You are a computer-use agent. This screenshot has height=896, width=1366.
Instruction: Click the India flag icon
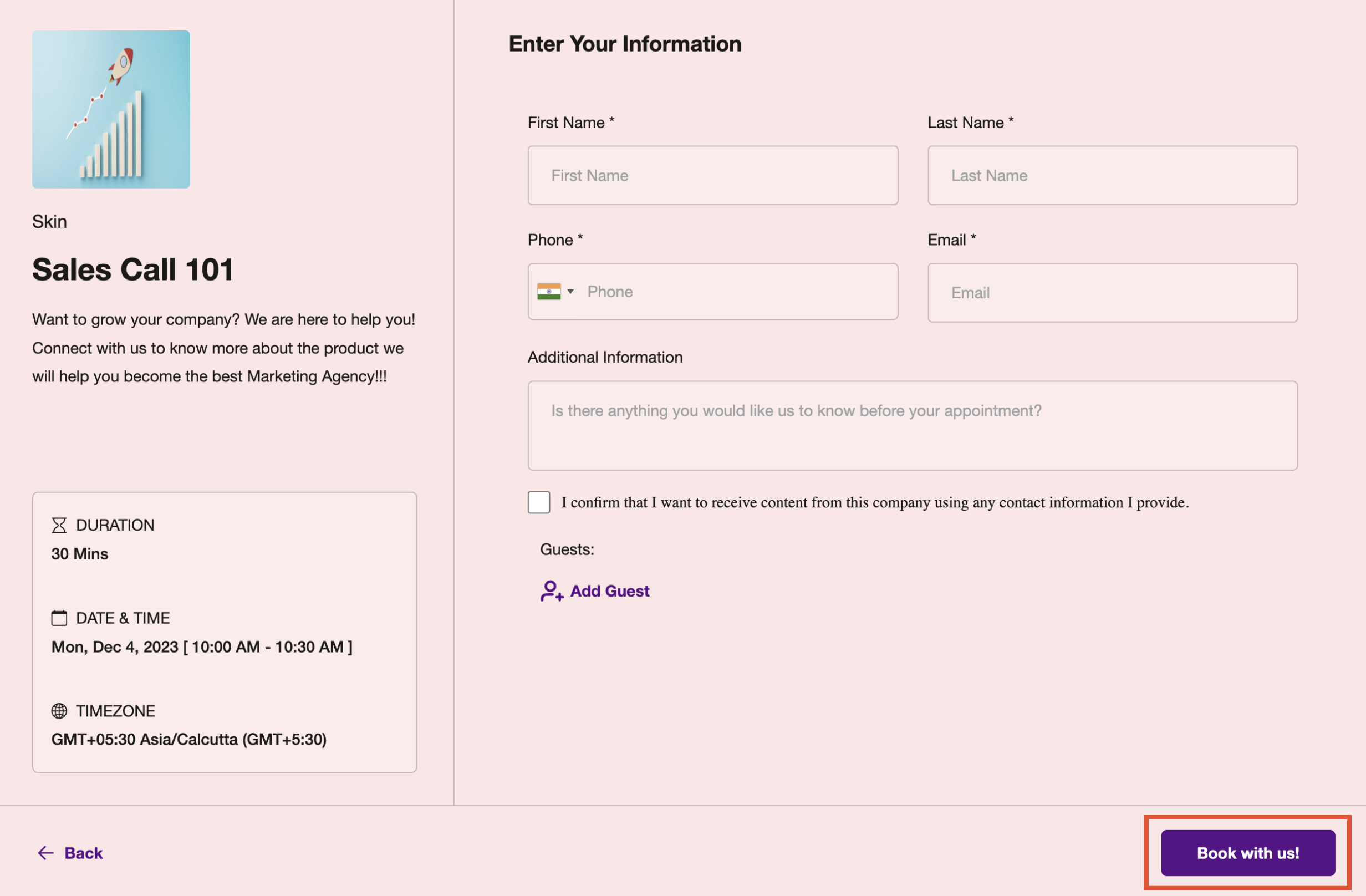(x=549, y=292)
